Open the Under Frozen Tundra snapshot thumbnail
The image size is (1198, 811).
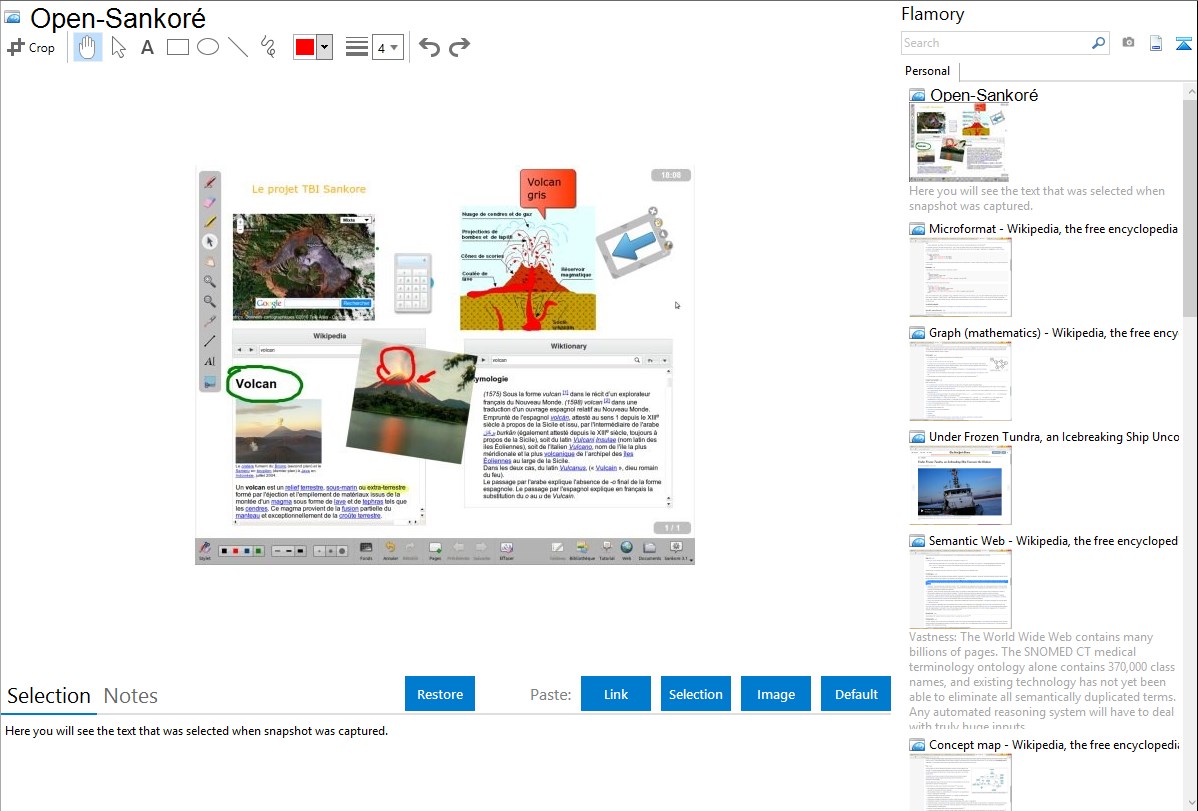point(960,485)
